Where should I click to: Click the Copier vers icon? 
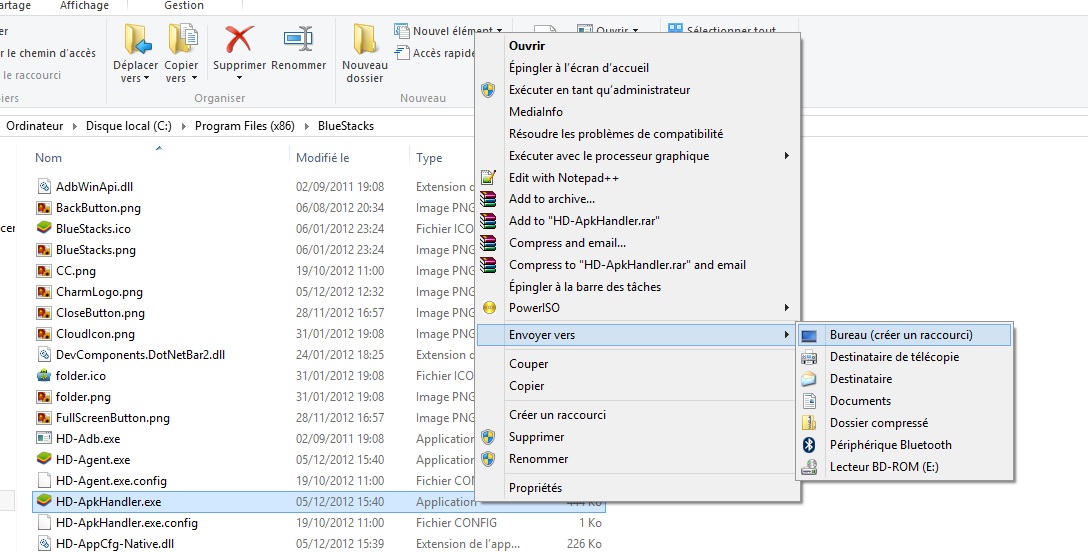182,40
